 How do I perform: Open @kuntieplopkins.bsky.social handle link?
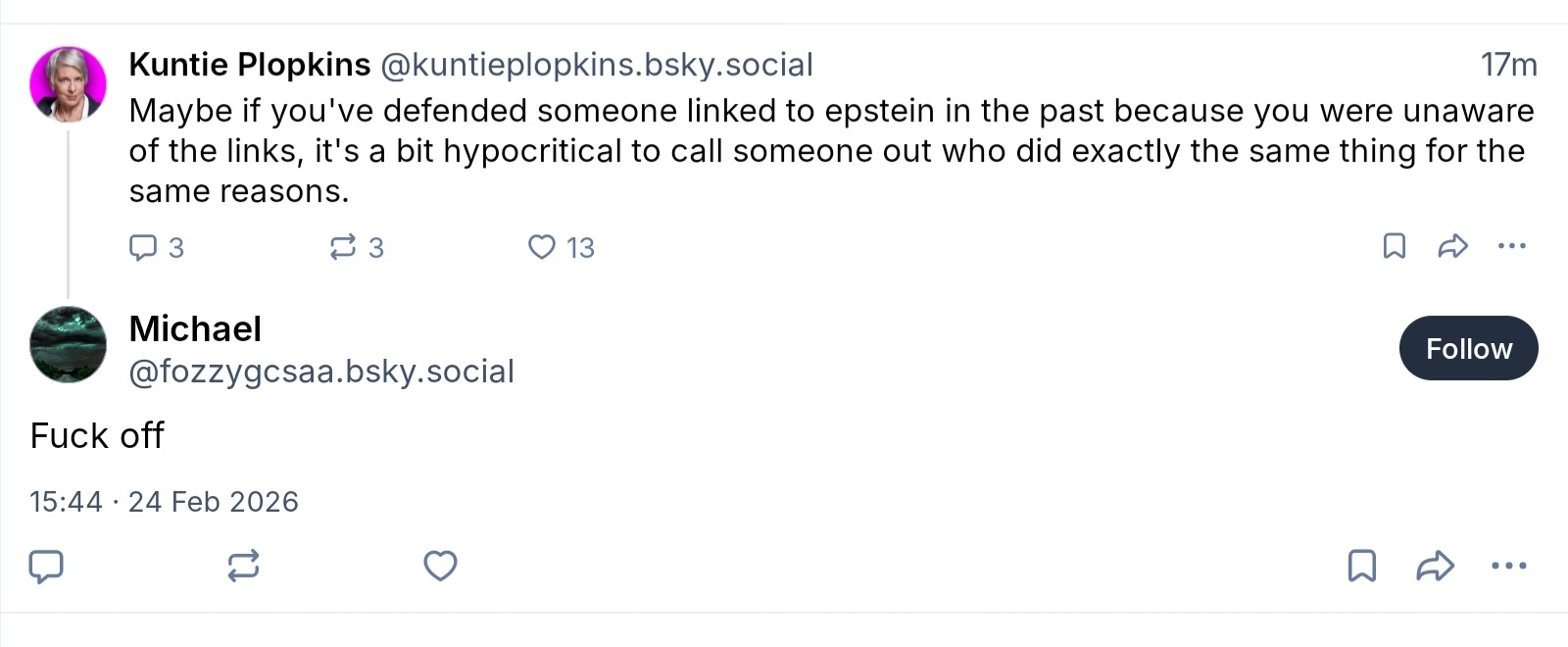(596, 65)
